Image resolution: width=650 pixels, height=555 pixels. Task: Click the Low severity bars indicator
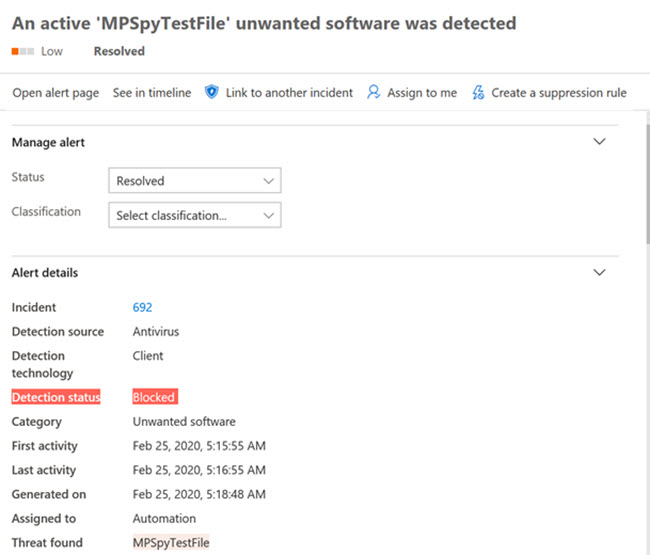pyautogui.click(x=22, y=51)
